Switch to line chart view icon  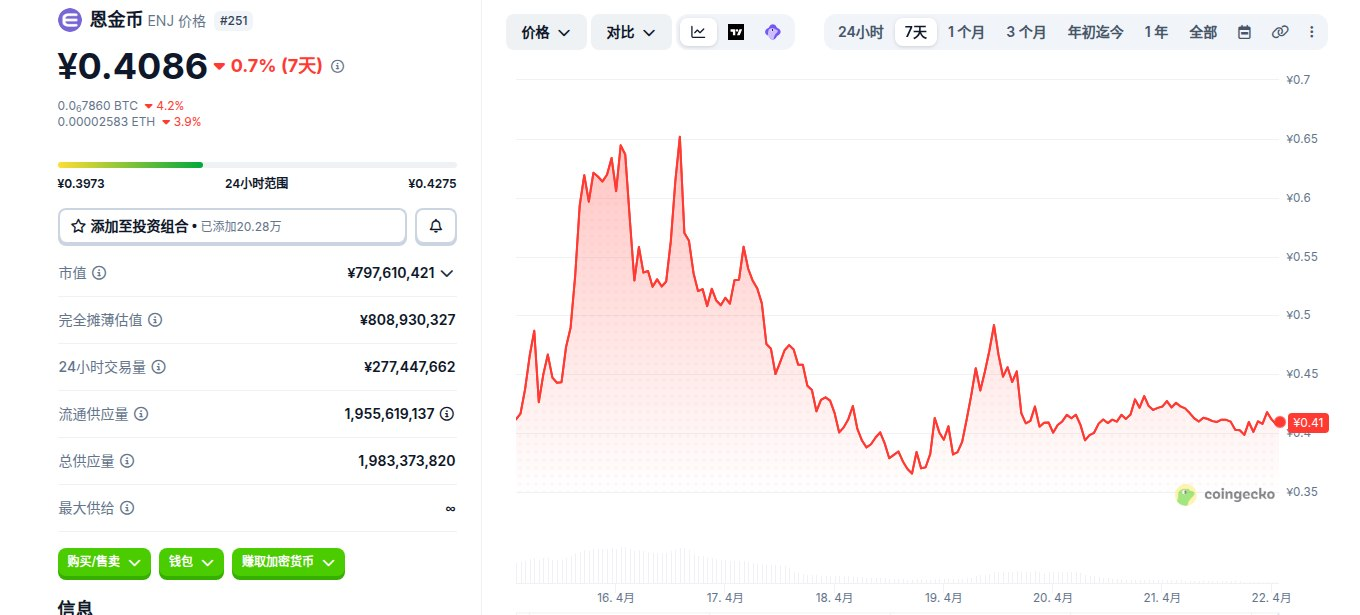(x=698, y=32)
